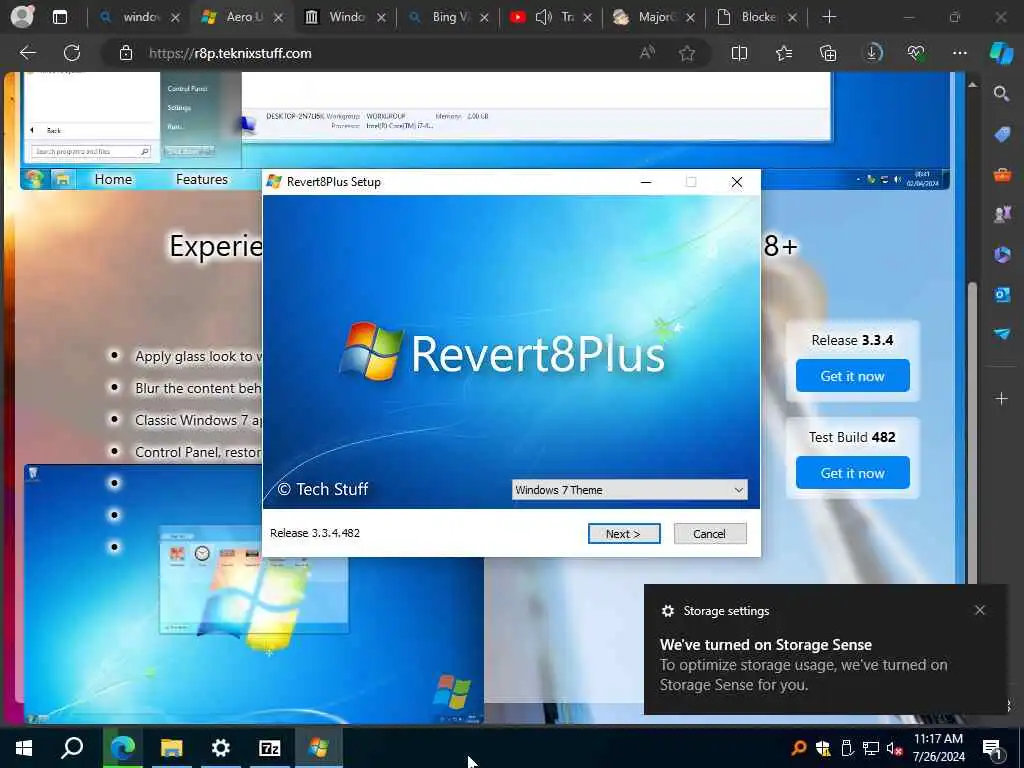Open a new browser tab
Image resolution: width=1024 pixels, height=768 pixels.
coord(829,17)
